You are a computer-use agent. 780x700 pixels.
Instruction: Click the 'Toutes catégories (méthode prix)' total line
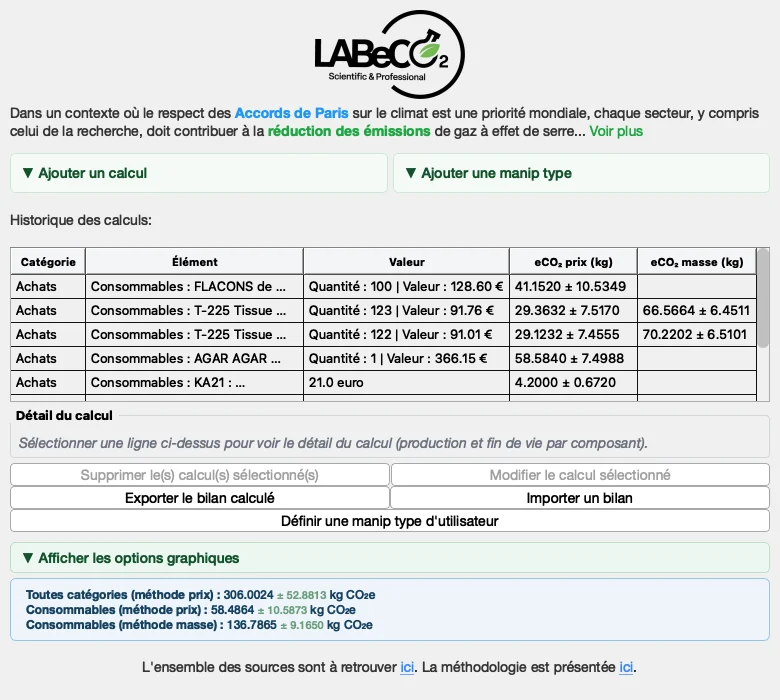click(x=200, y=595)
